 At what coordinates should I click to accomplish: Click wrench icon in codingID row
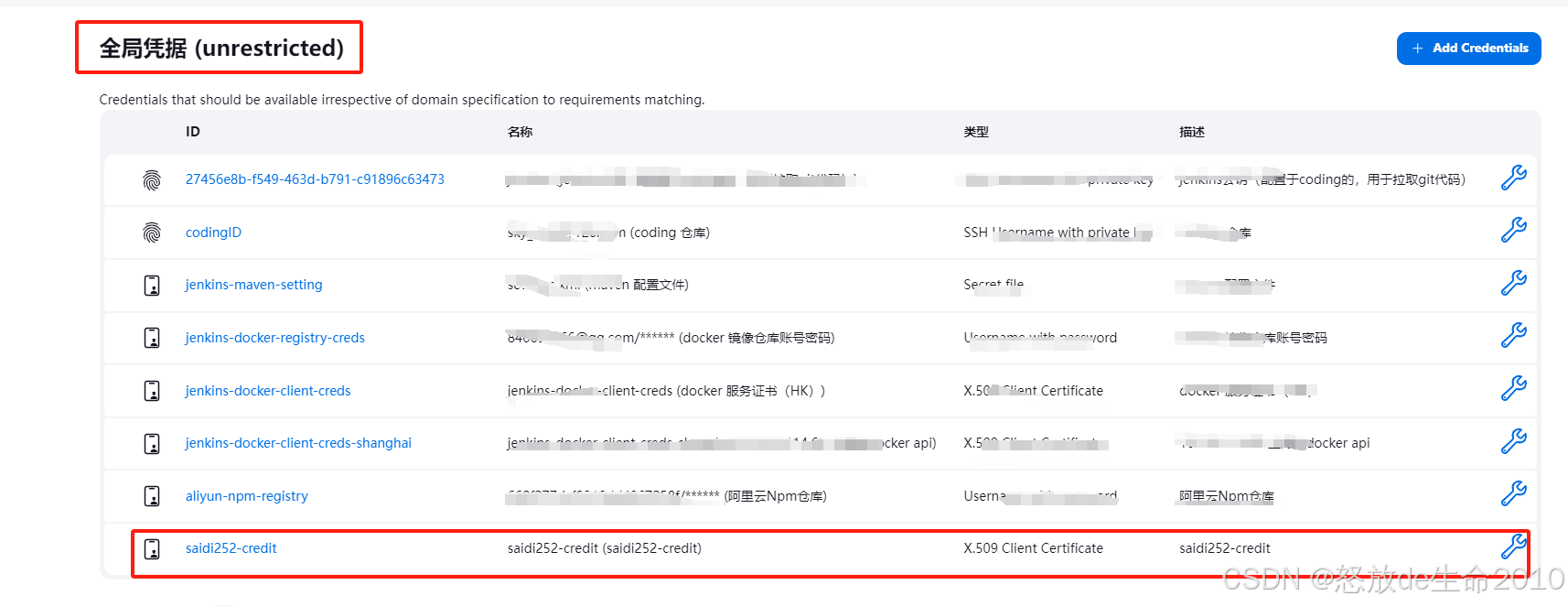click(1513, 230)
